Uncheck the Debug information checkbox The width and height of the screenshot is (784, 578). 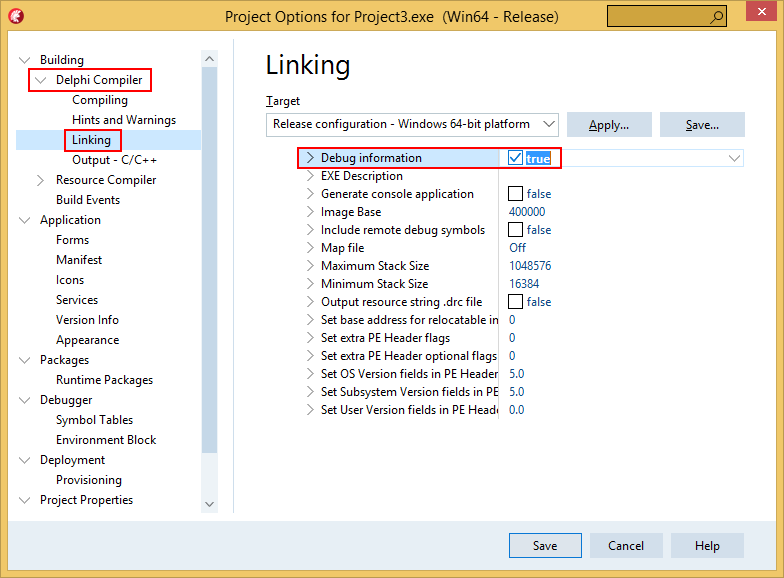(515, 158)
